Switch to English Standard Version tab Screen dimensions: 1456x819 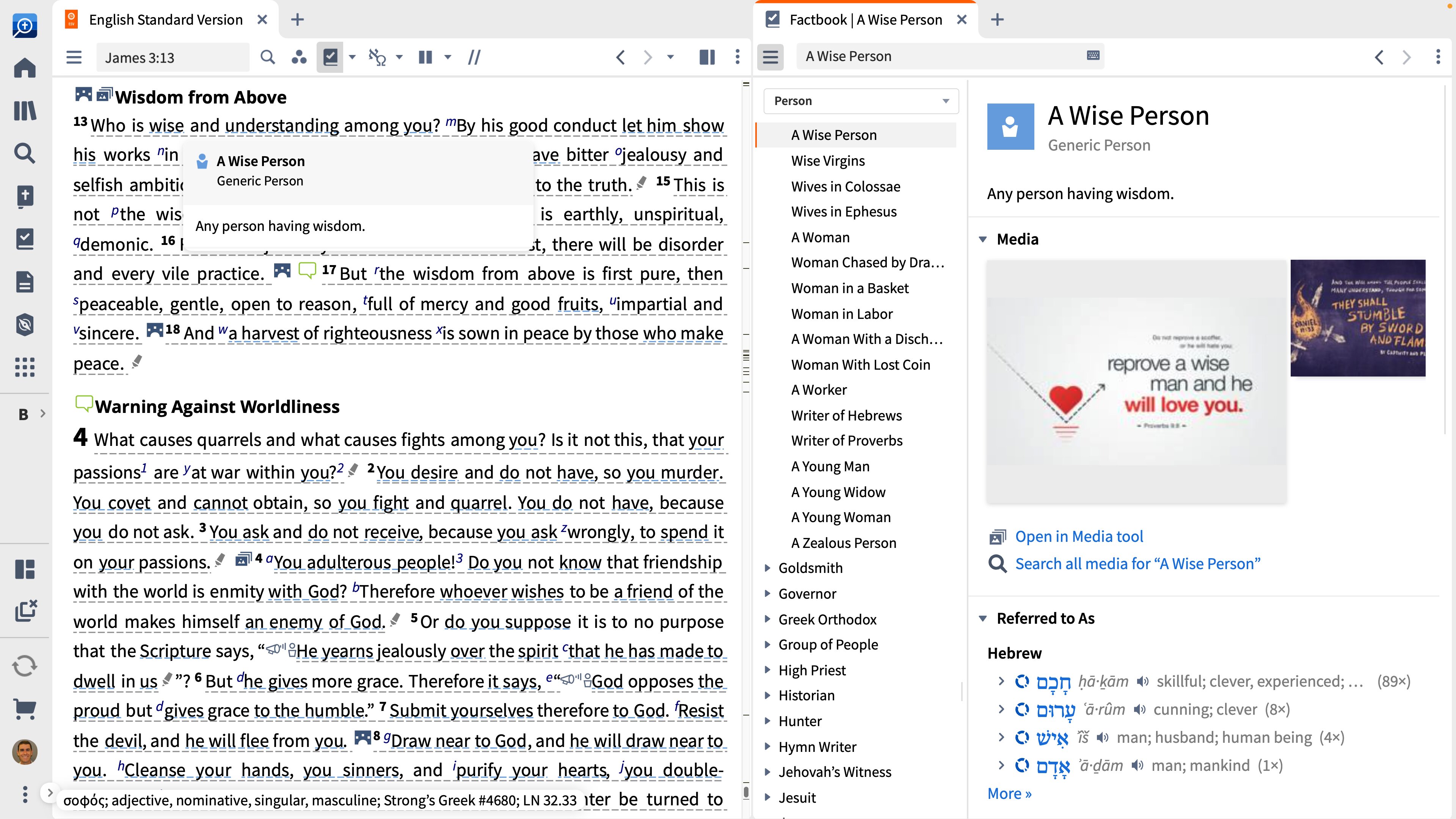pyautogui.click(x=166, y=20)
